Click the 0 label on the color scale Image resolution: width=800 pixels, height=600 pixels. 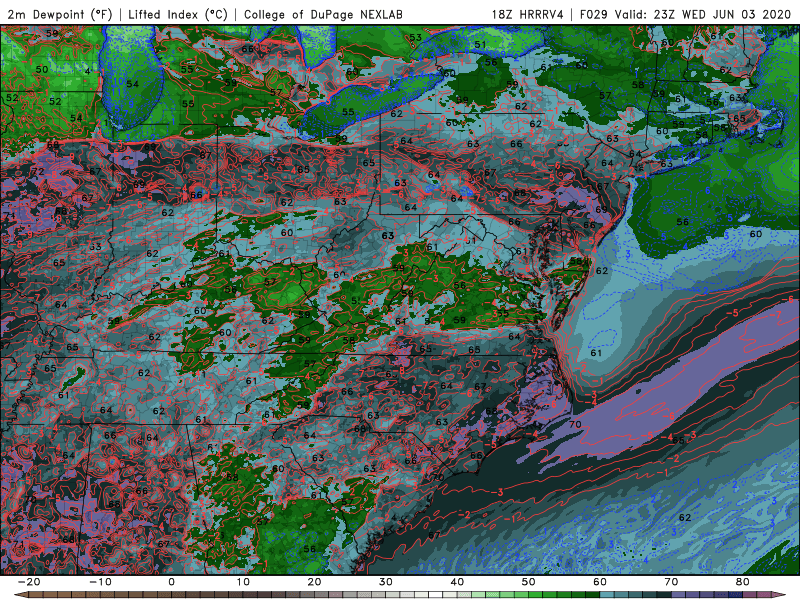(x=171, y=582)
